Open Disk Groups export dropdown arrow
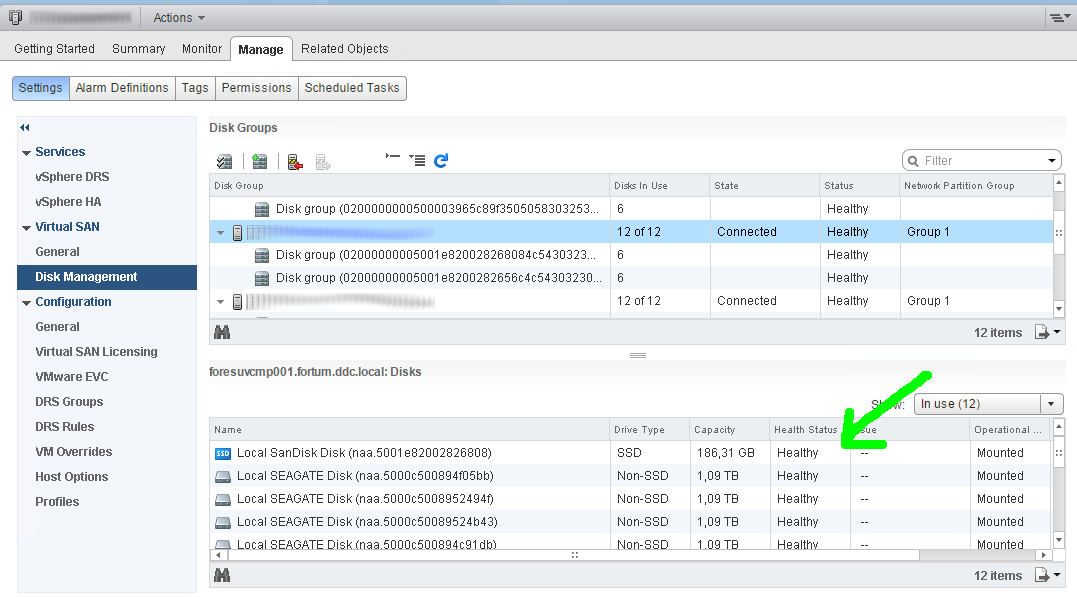 click(1057, 332)
